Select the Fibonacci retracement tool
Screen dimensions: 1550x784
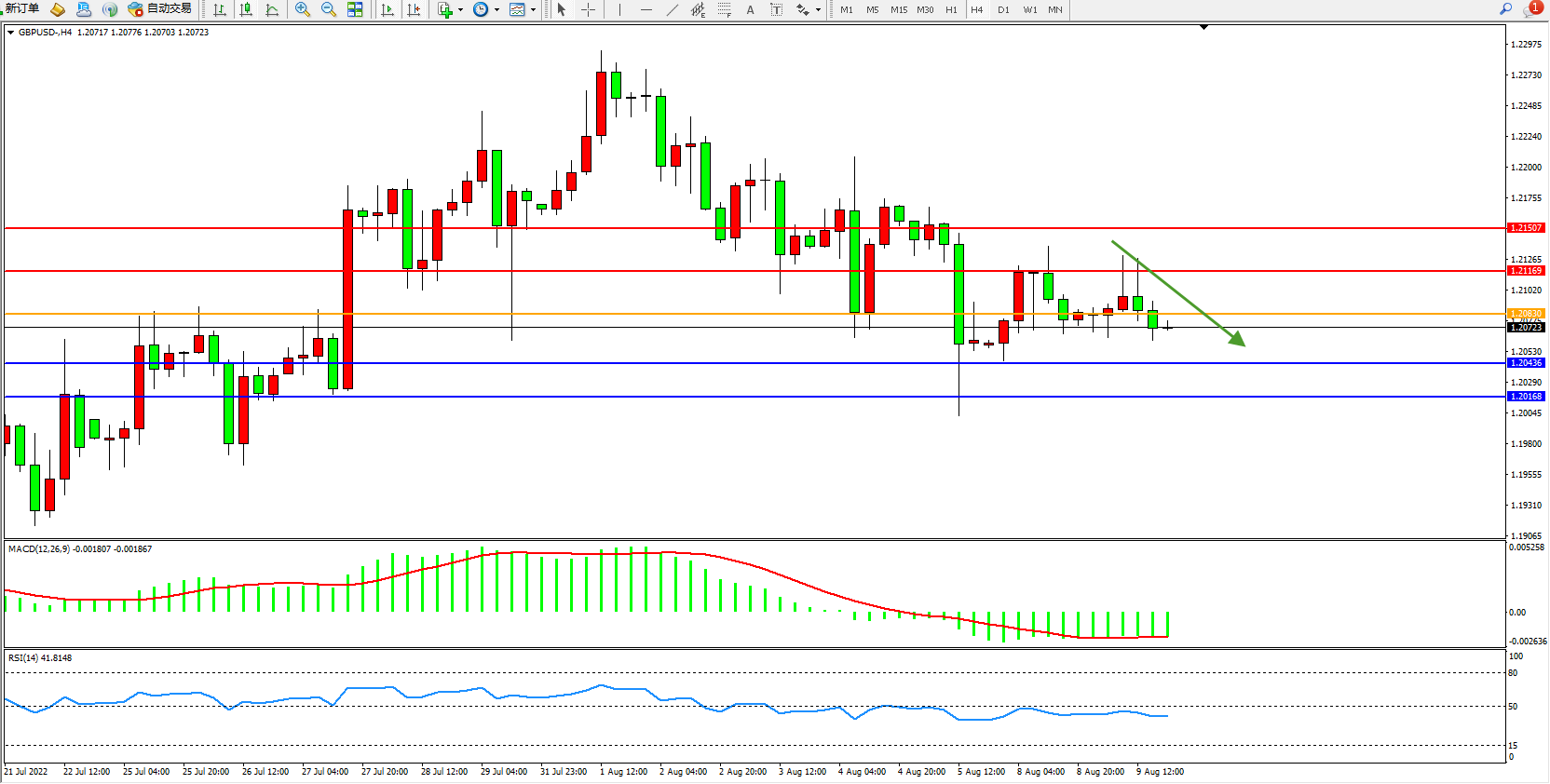pos(724,9)
